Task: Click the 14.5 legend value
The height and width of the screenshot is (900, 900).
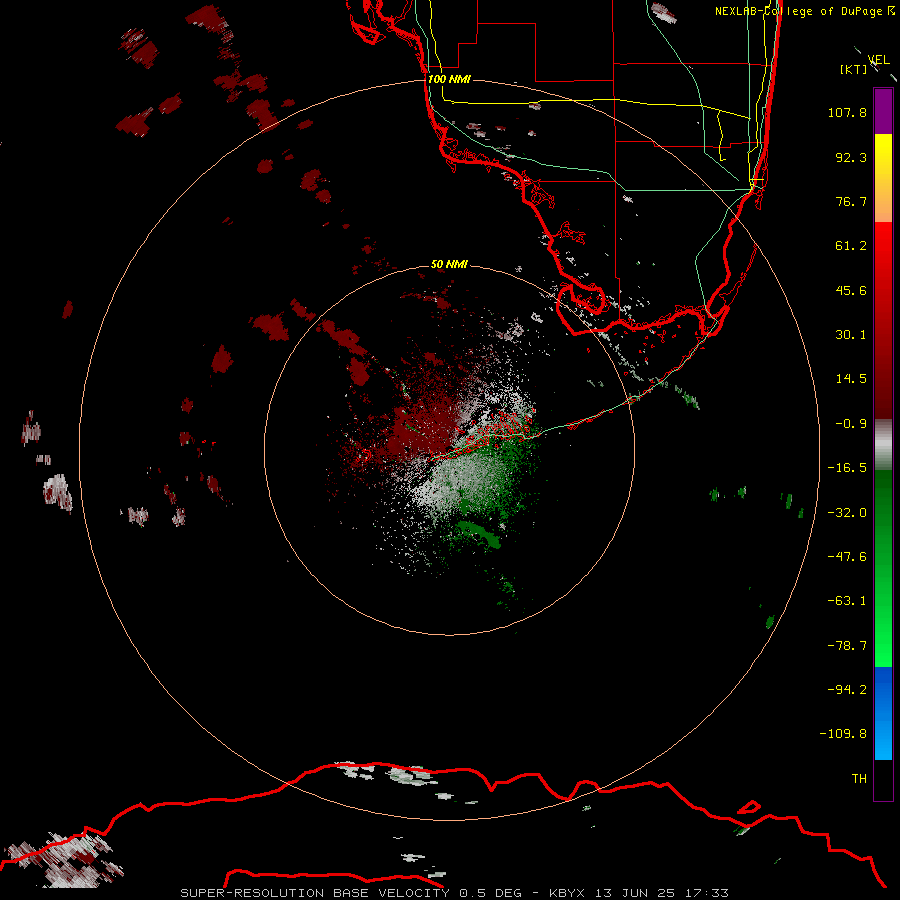Action: coord(851,379)
